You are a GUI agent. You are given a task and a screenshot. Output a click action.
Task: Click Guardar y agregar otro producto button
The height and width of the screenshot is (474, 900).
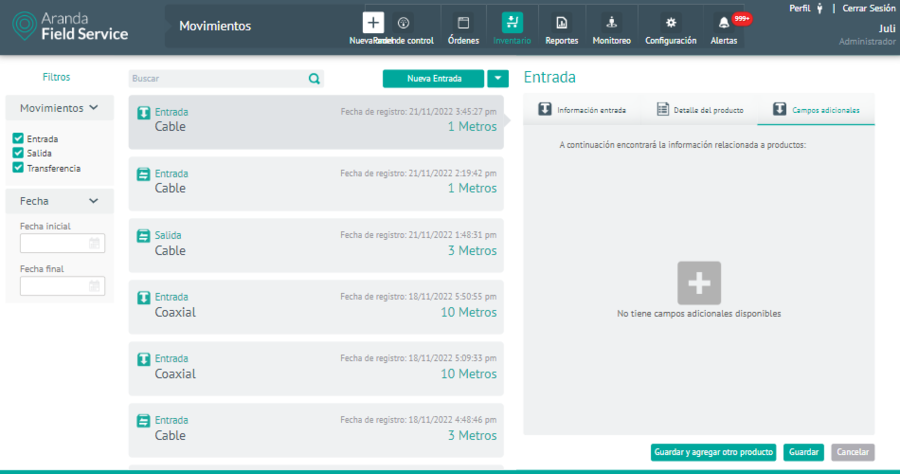pyautogui.click(x=714, y=452)
